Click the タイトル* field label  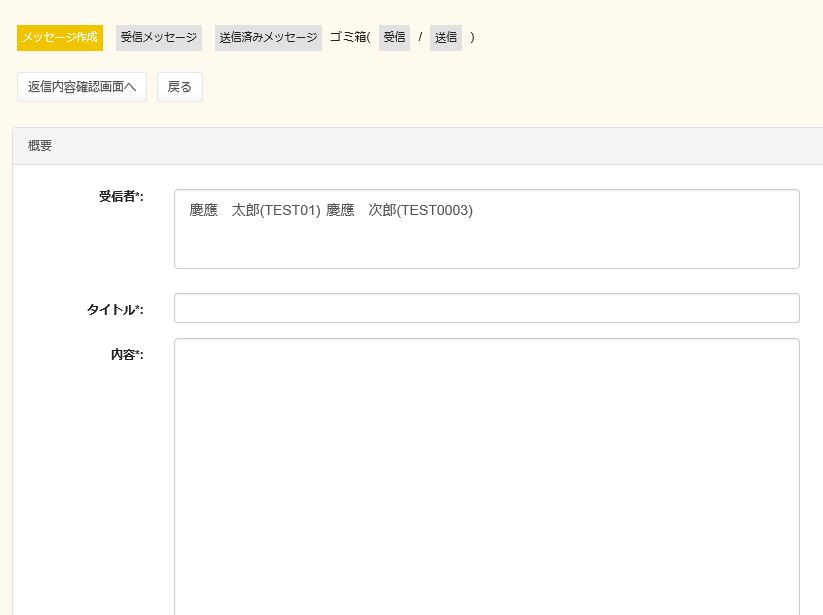pyautogui.click(x=115, y=310)
